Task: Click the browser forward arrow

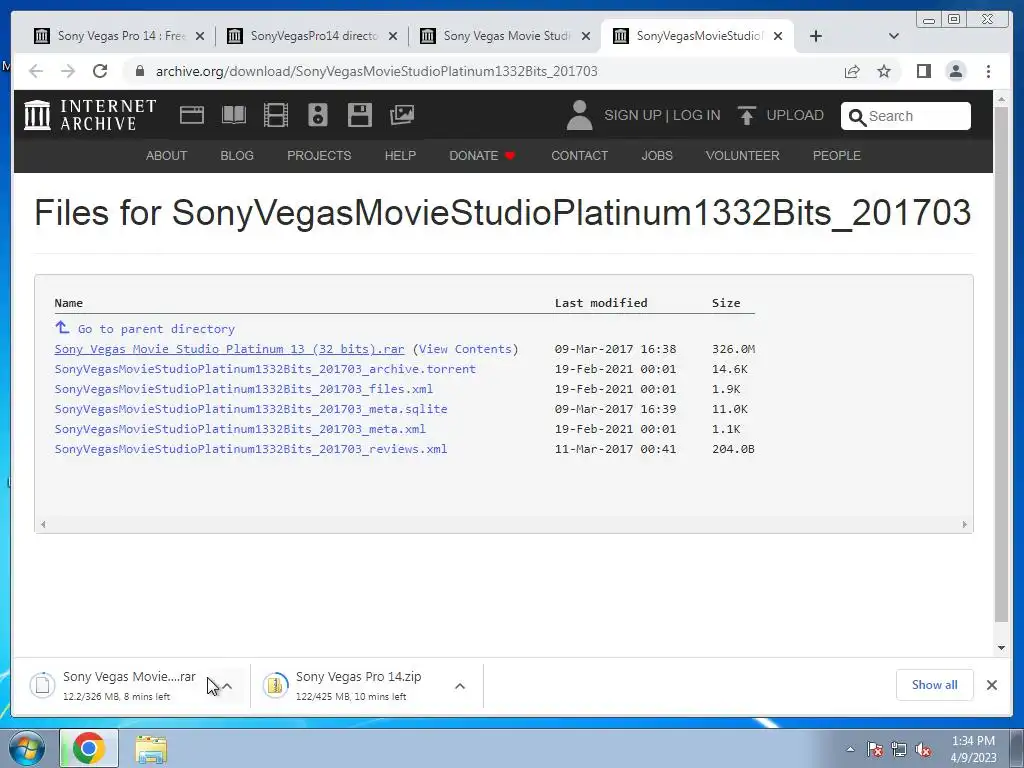Action: [x=68, y=71]
